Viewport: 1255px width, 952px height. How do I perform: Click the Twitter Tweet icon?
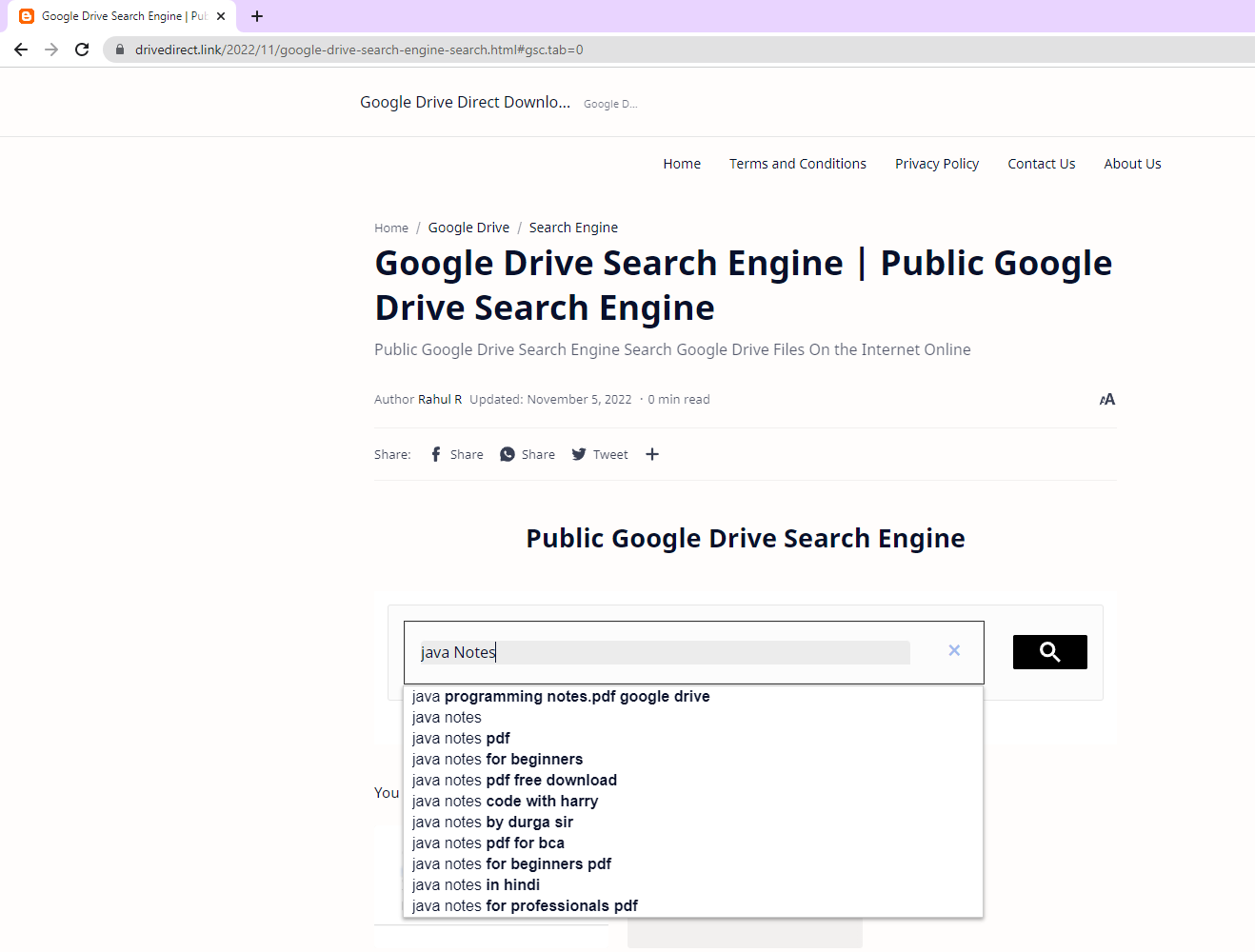pyautogui.click(x=579, y=454)
